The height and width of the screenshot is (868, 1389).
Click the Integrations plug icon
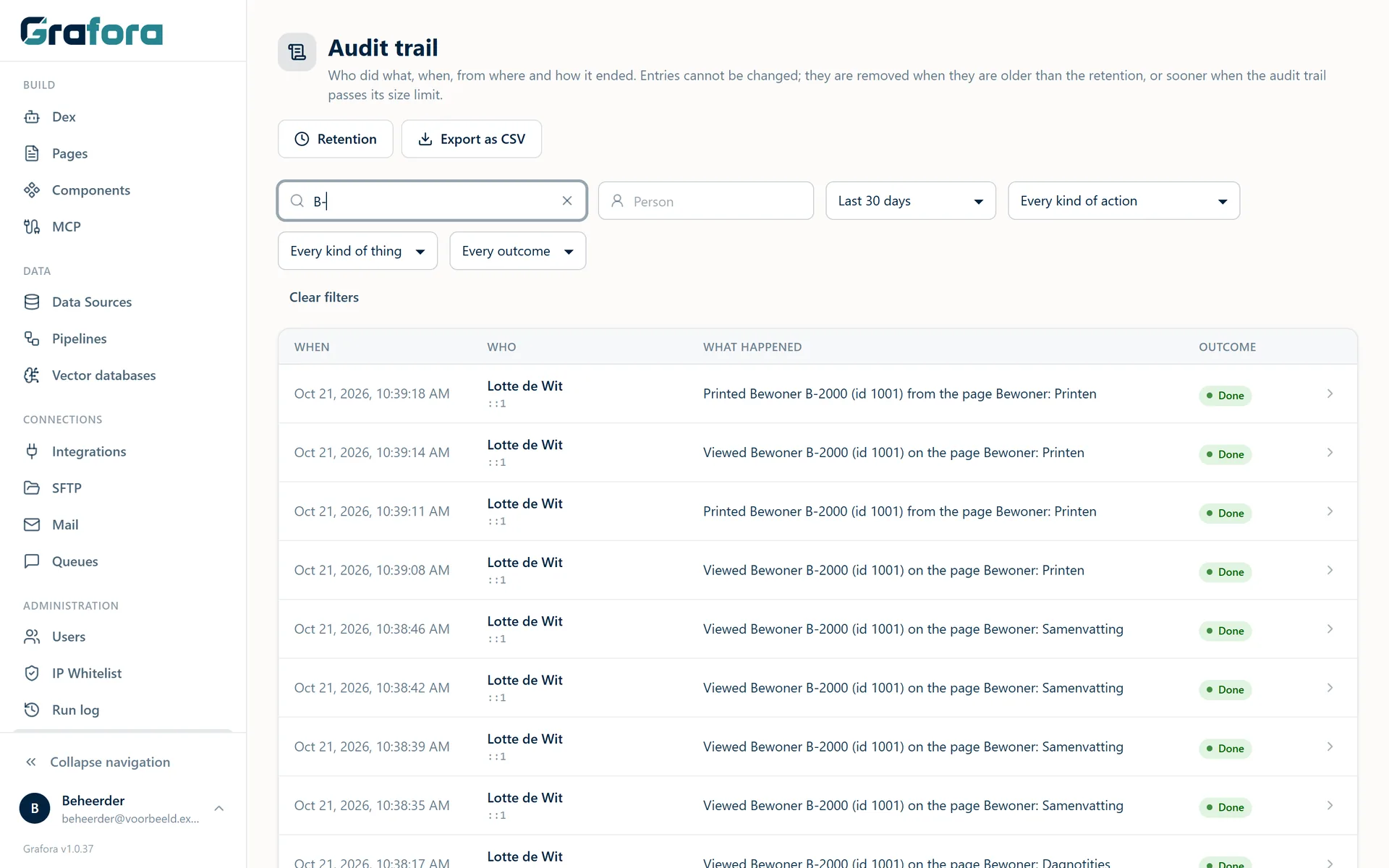[32, 451]
